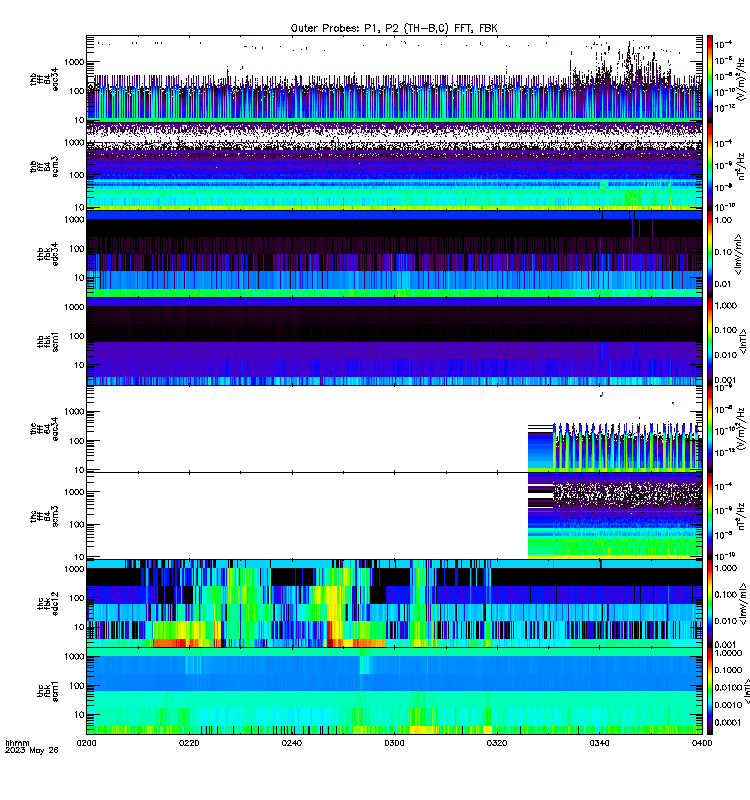Click the 0220 time axis label

pos(189,743)
